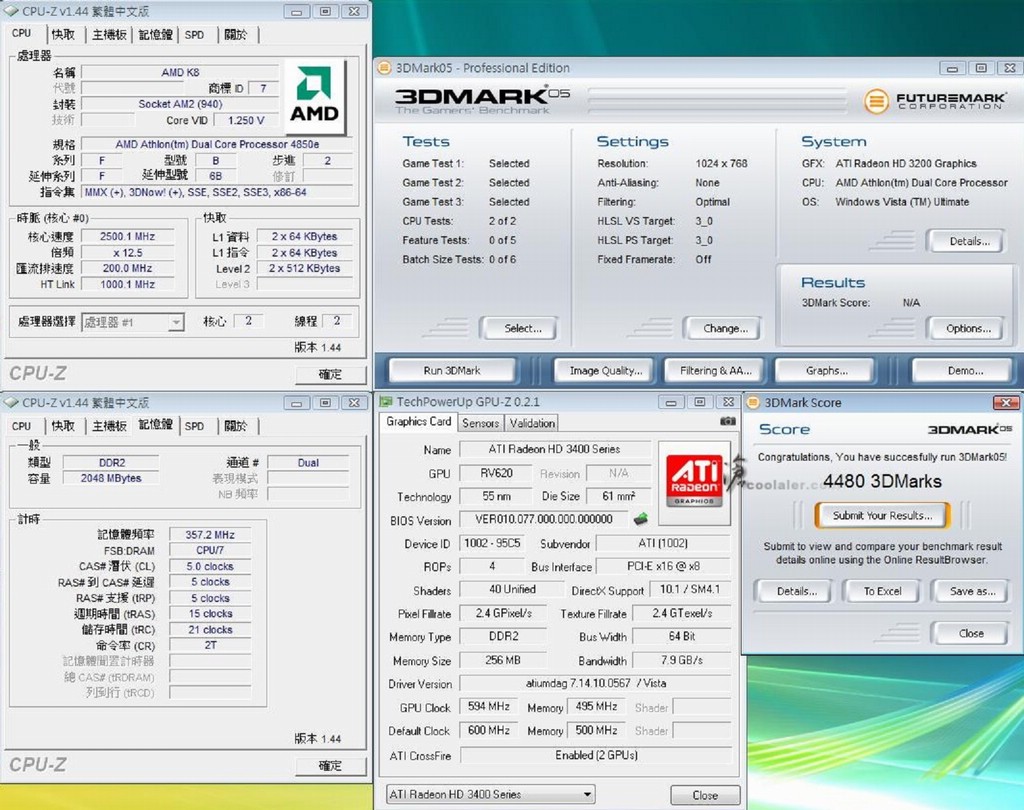Screen dimensions: 1024x810
Task: Click the Device ID field 1002 - 95C5
Action: (x=492, y=543)
